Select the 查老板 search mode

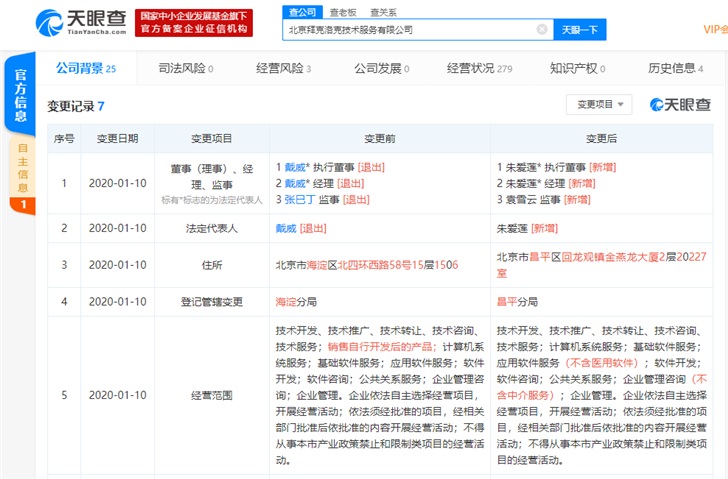click(340, 11)
